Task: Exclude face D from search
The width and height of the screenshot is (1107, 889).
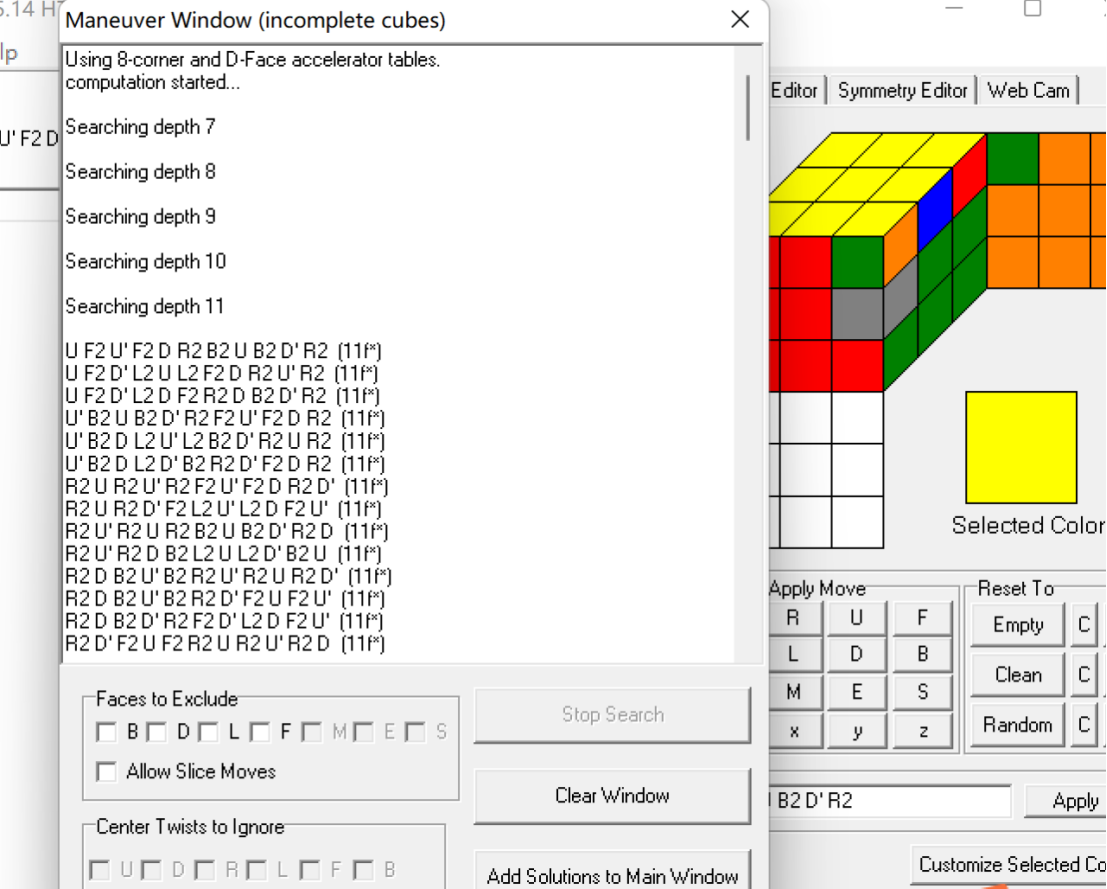Action: pos(157,732)
